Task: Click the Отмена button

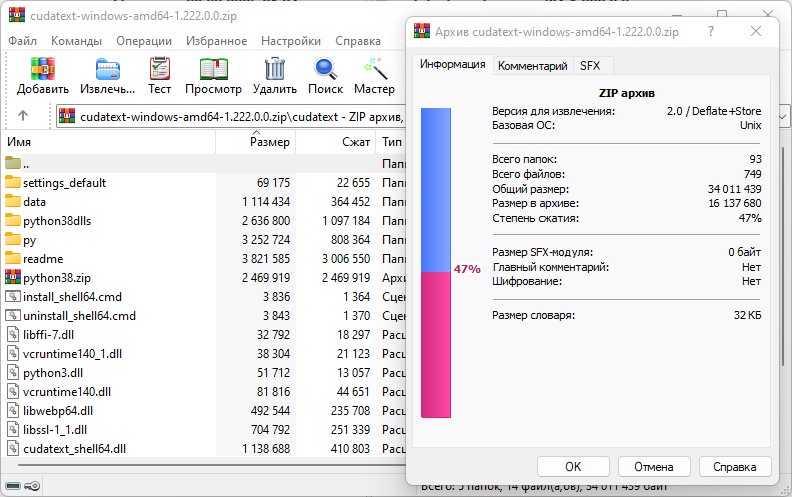Action: coord(654,467)
